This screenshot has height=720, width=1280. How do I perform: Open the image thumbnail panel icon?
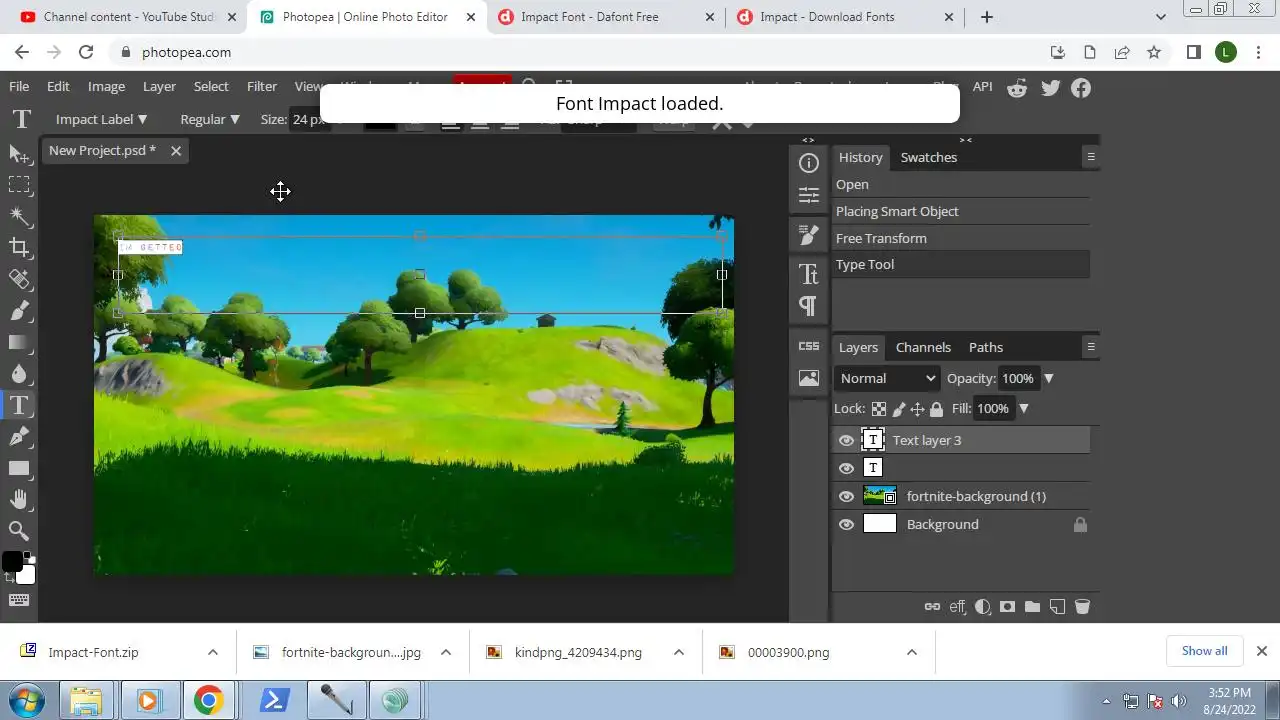click(809, 378)
